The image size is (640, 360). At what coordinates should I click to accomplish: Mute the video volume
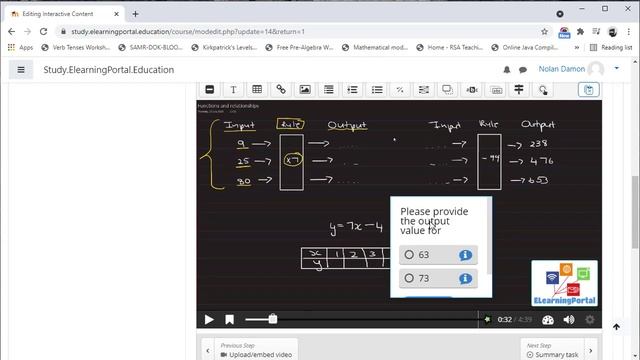click(x=569, y=320)
